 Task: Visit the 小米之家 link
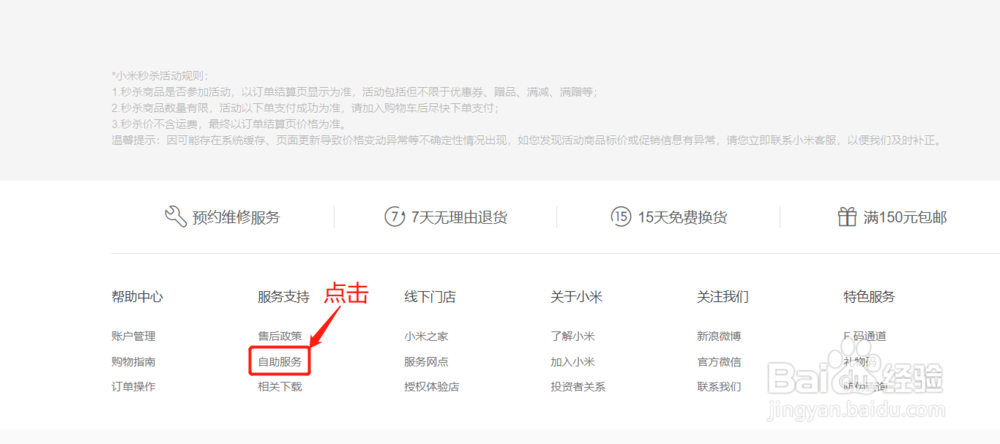coord(426,336)
